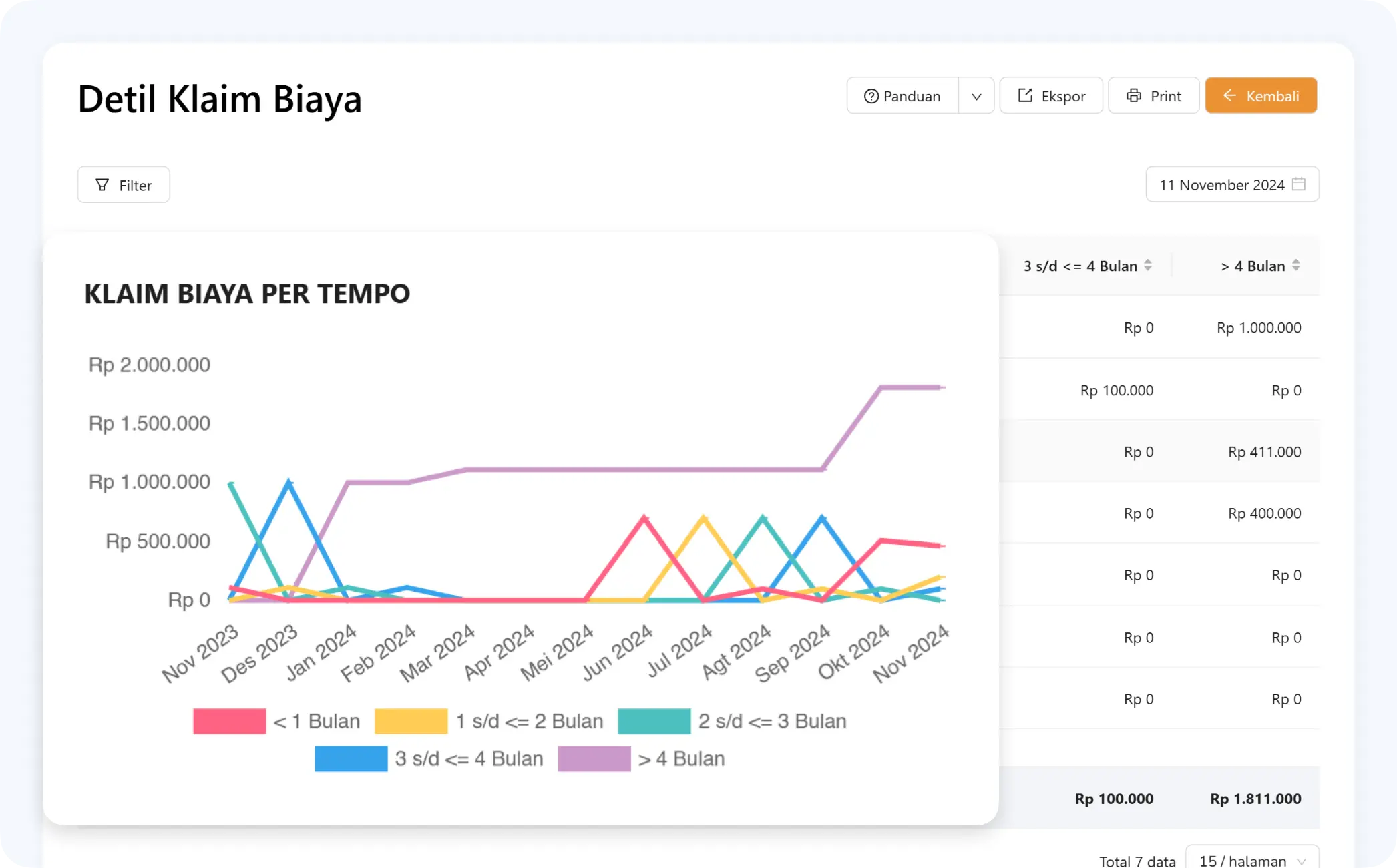Click the Okt 2024 axis label

[853, 652]
